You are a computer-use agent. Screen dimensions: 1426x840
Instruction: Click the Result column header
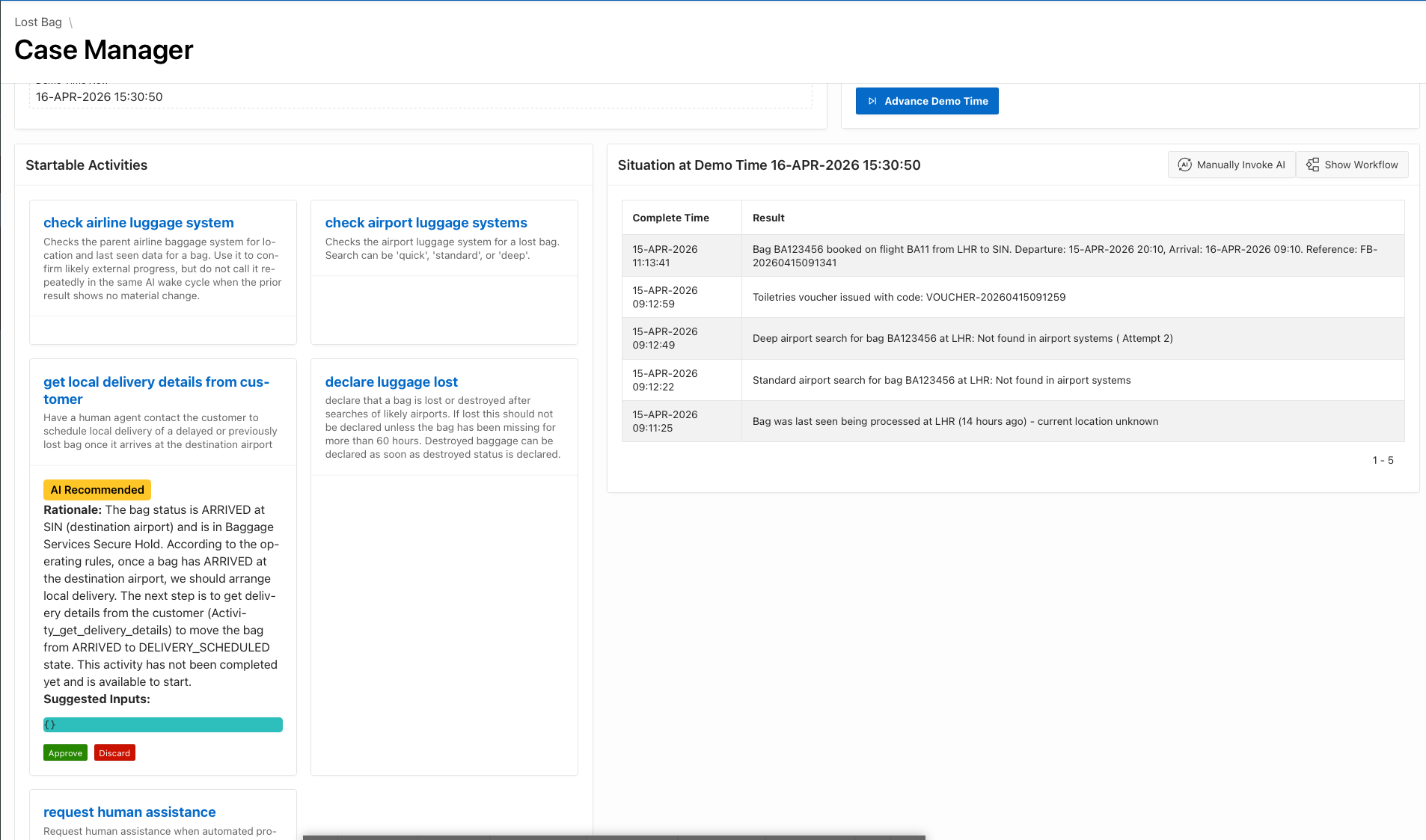(768, 218)
